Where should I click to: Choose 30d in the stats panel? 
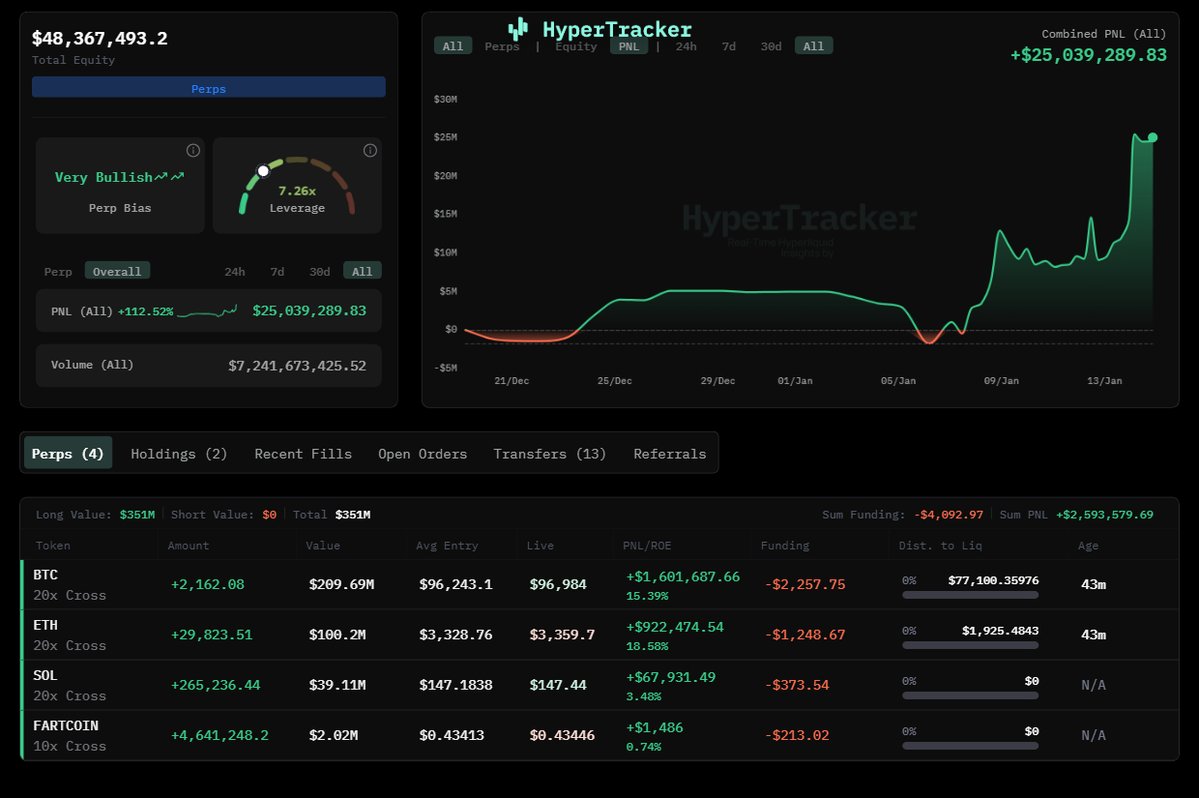320,271
